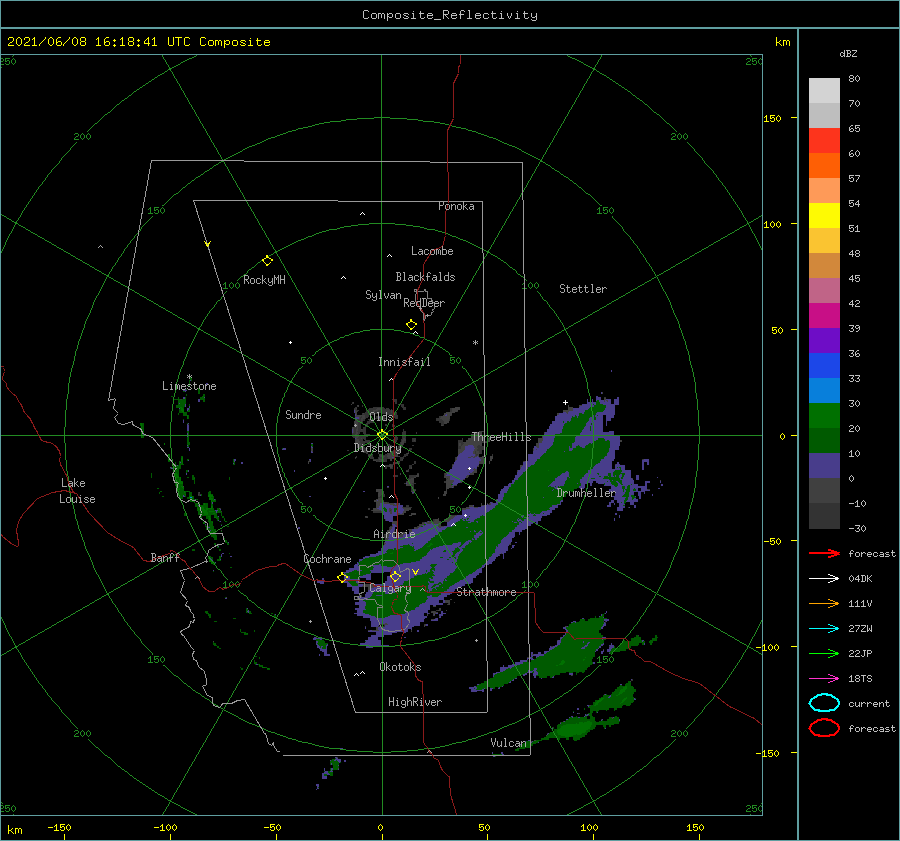Click the yellow km unit label top-right

[x=782, y=42]
